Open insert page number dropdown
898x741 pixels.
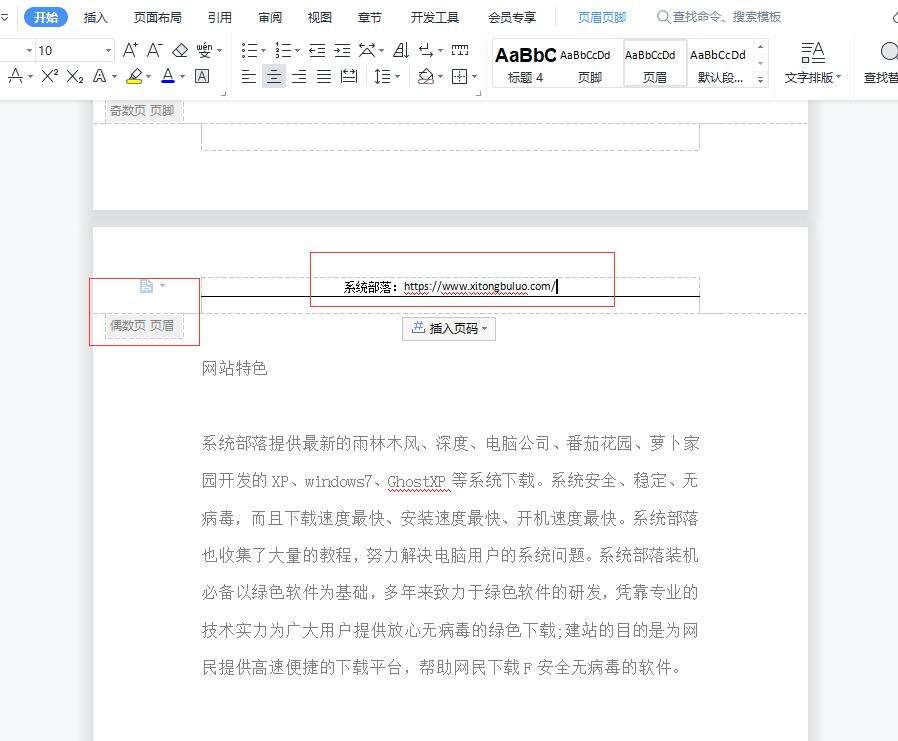click(x=449, y=328)
